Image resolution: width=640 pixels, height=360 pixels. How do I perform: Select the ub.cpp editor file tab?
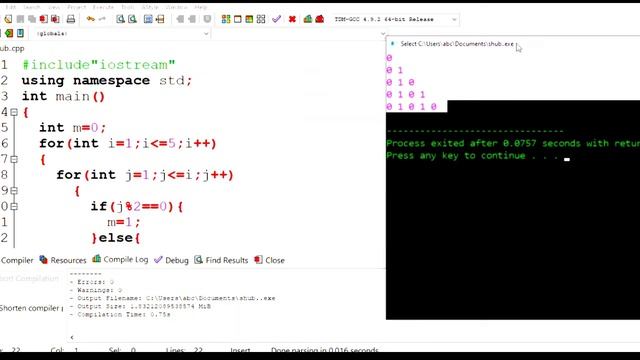pyautogui.click(x=12, y=48)
